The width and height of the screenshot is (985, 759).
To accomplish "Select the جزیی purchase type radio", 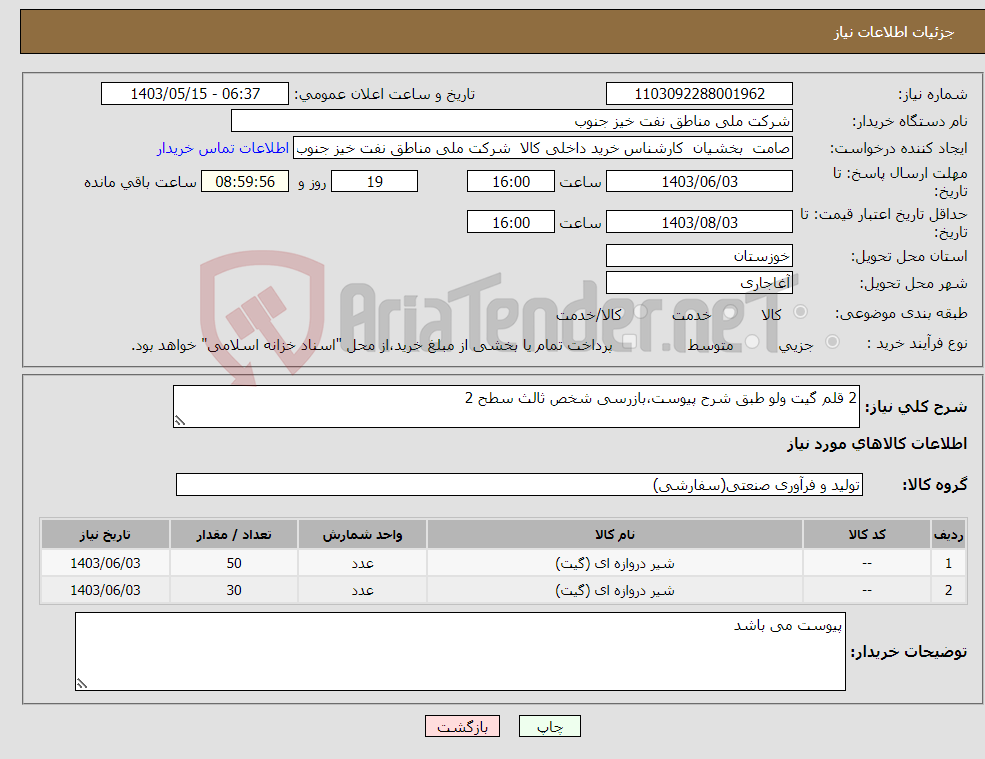I will point(832,342).
